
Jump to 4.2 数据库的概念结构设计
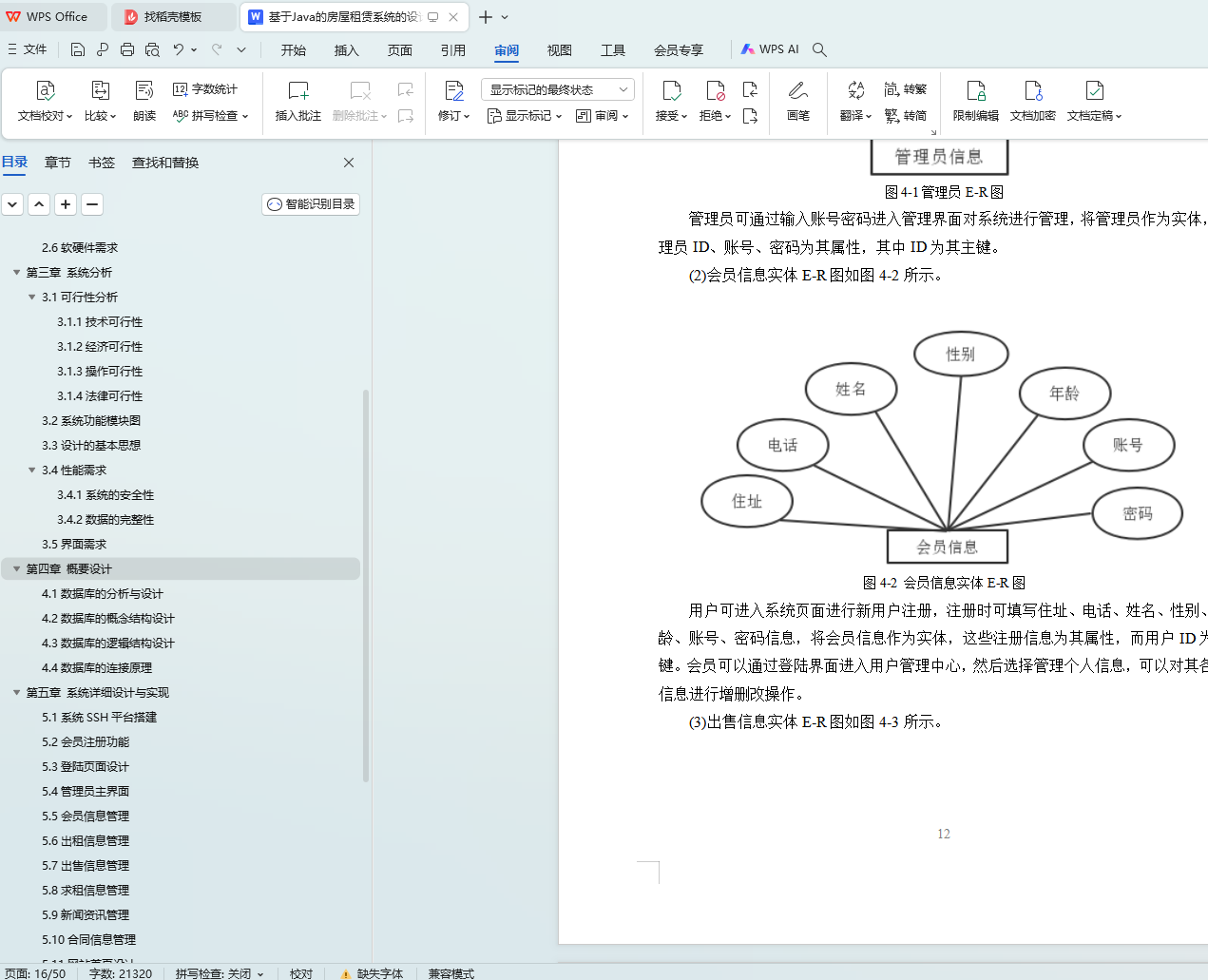(x=108, y=619)
